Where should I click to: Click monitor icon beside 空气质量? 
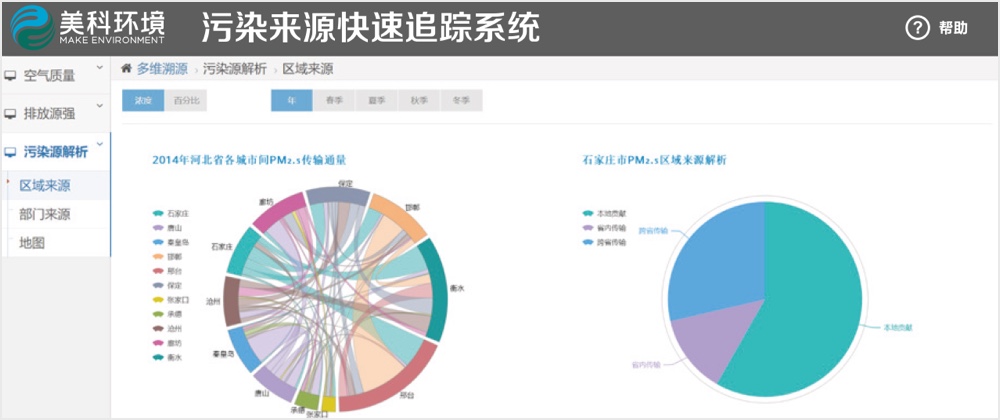[x=10, y=75]
